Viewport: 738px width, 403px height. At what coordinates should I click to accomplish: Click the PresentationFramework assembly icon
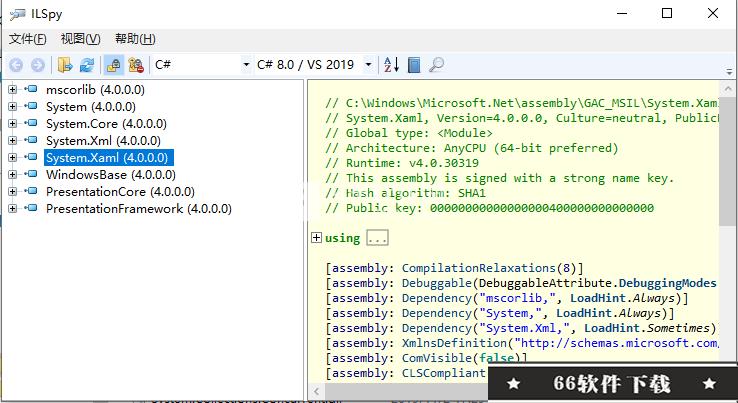pyautogui.click(x=31, y=208)
